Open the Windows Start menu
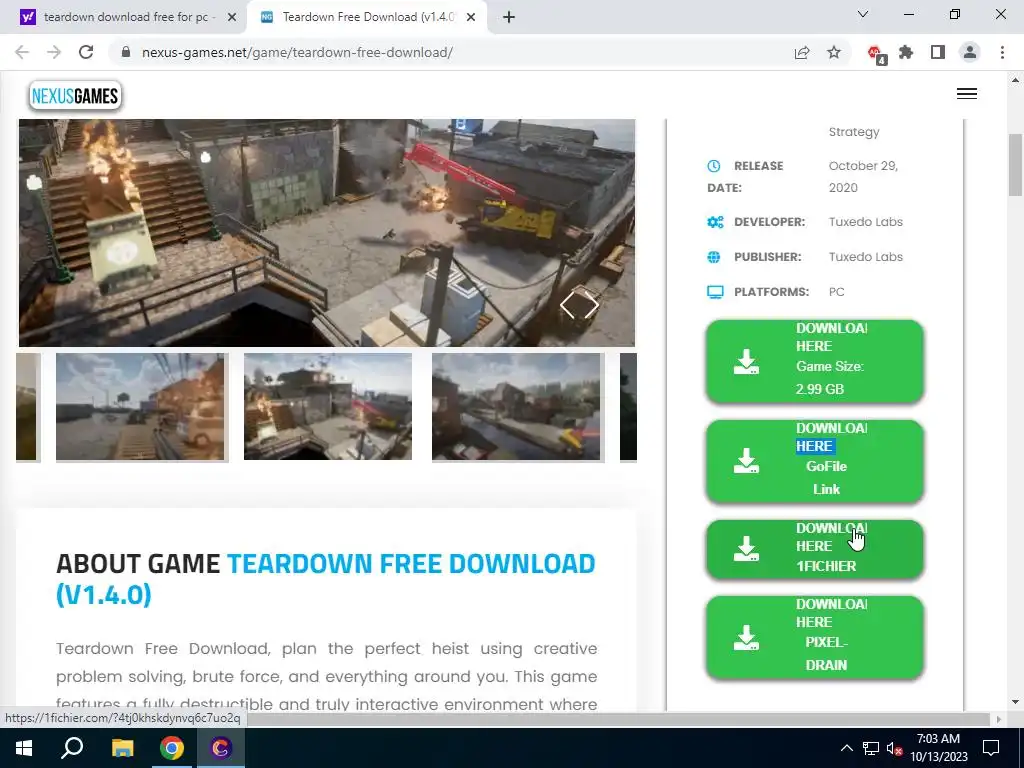 (x=24, y=748)
